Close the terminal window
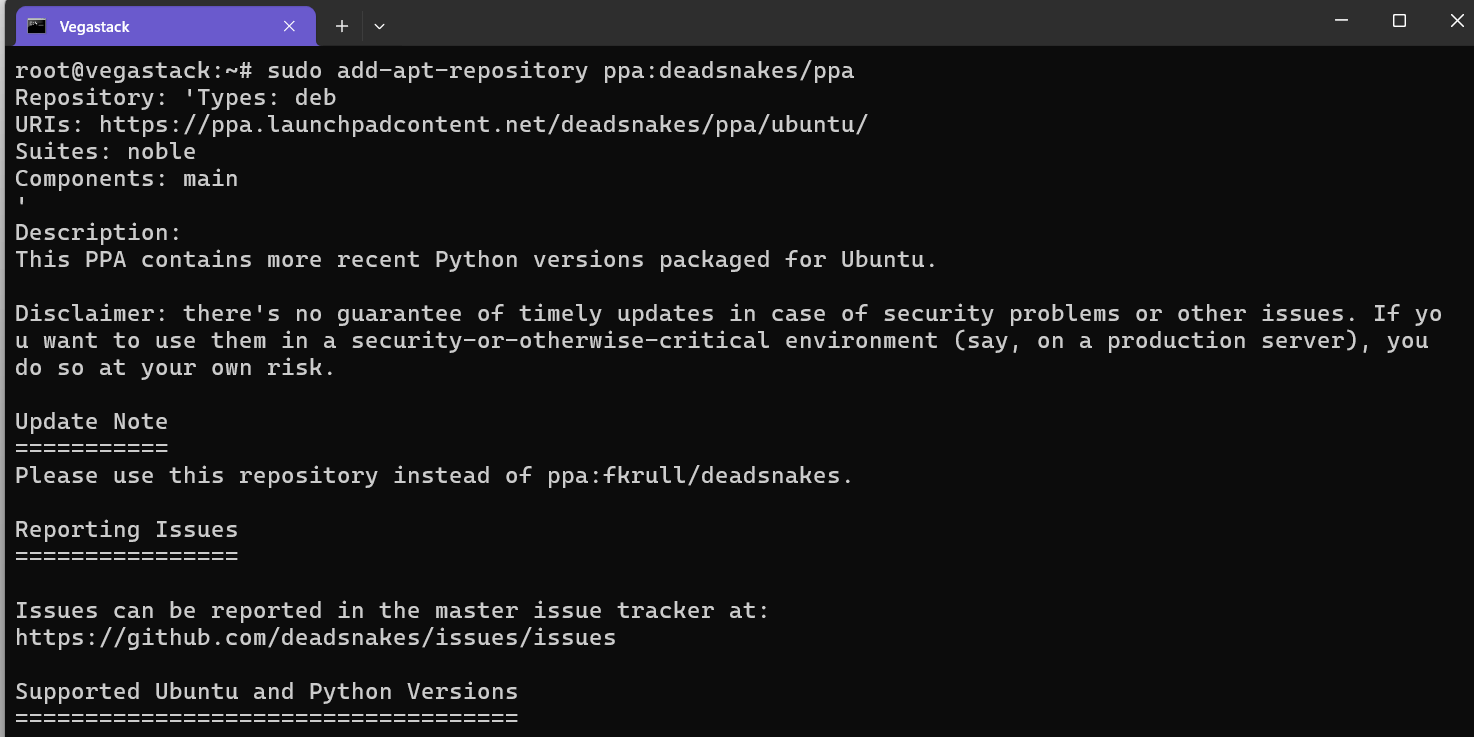 (x=1456, y=21)
